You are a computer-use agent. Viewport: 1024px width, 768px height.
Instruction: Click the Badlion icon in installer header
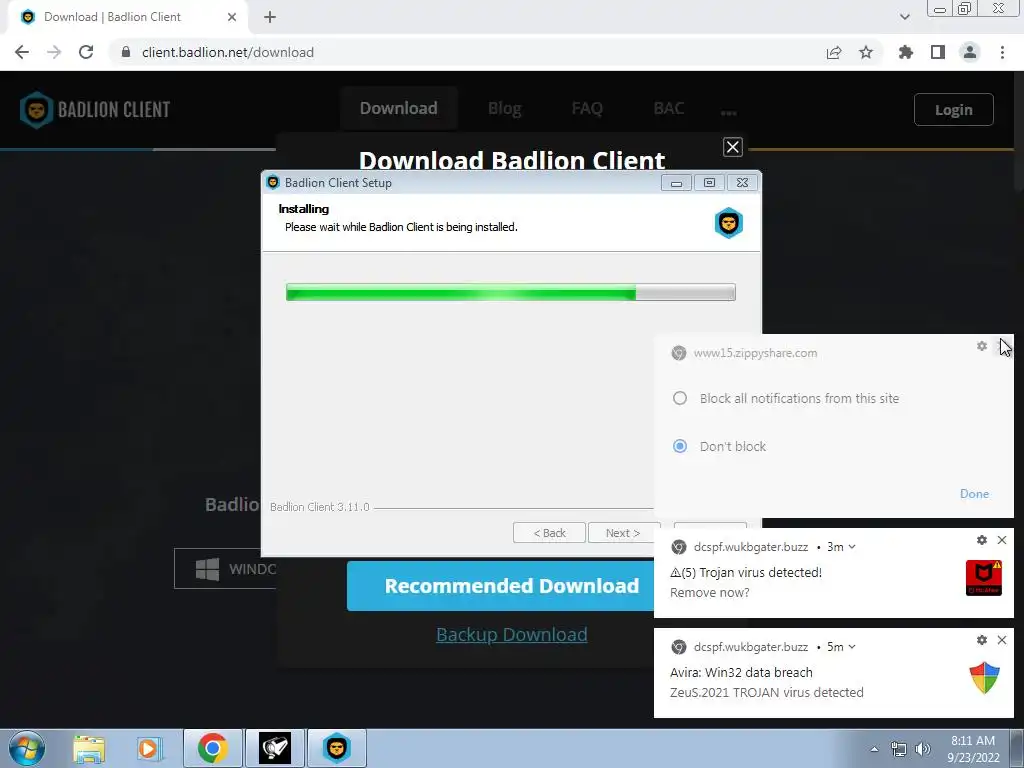(728, 223)
